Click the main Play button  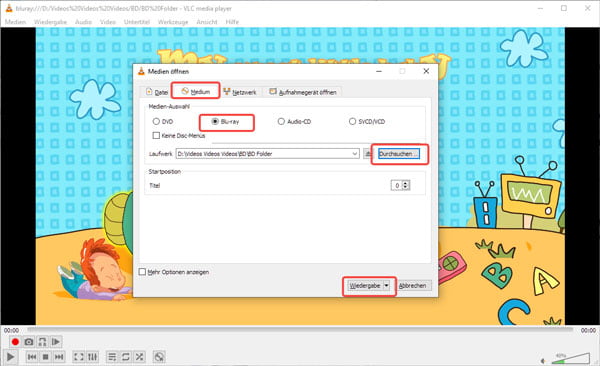pos(11,357)
